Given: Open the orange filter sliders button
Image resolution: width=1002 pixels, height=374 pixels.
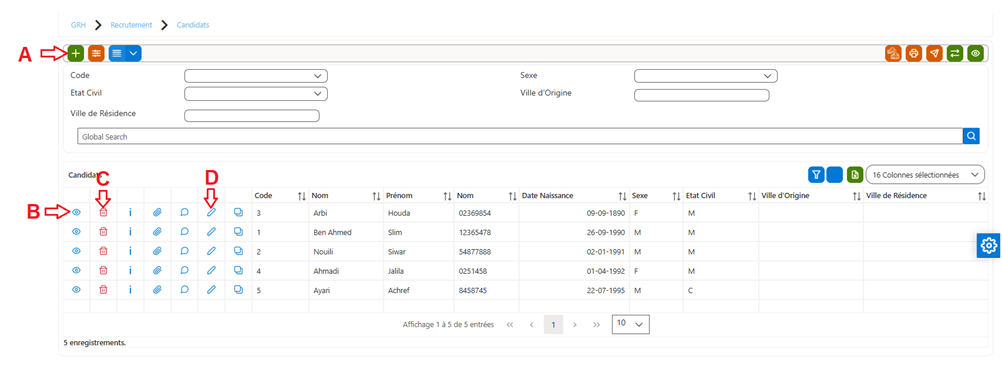Looking at the screenshot, I should click(96, 54).
